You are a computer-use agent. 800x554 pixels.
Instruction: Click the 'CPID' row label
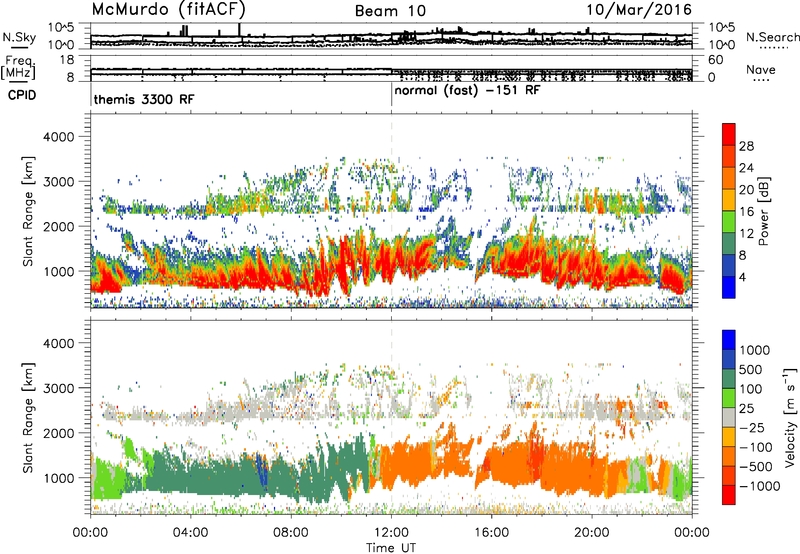point(22,95)
